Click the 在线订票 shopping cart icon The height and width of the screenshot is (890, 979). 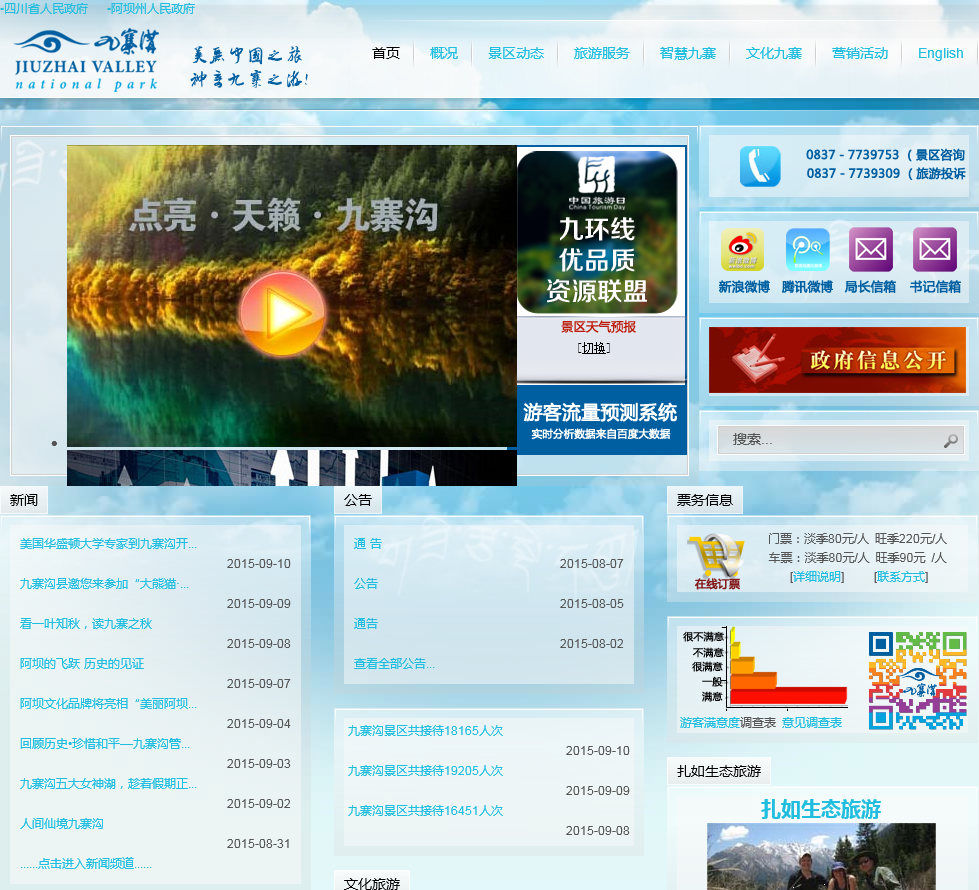[x=717, y=561]
